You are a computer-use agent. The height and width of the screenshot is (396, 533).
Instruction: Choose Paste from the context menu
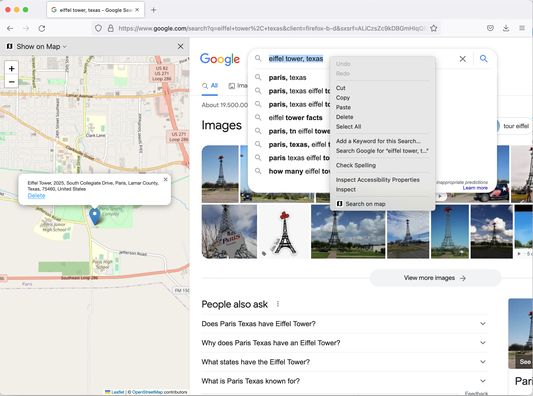(382, 107)
